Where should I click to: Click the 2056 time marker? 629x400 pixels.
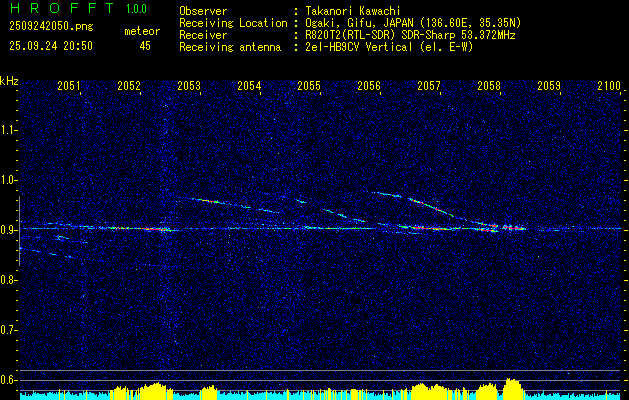pos(369,86)
